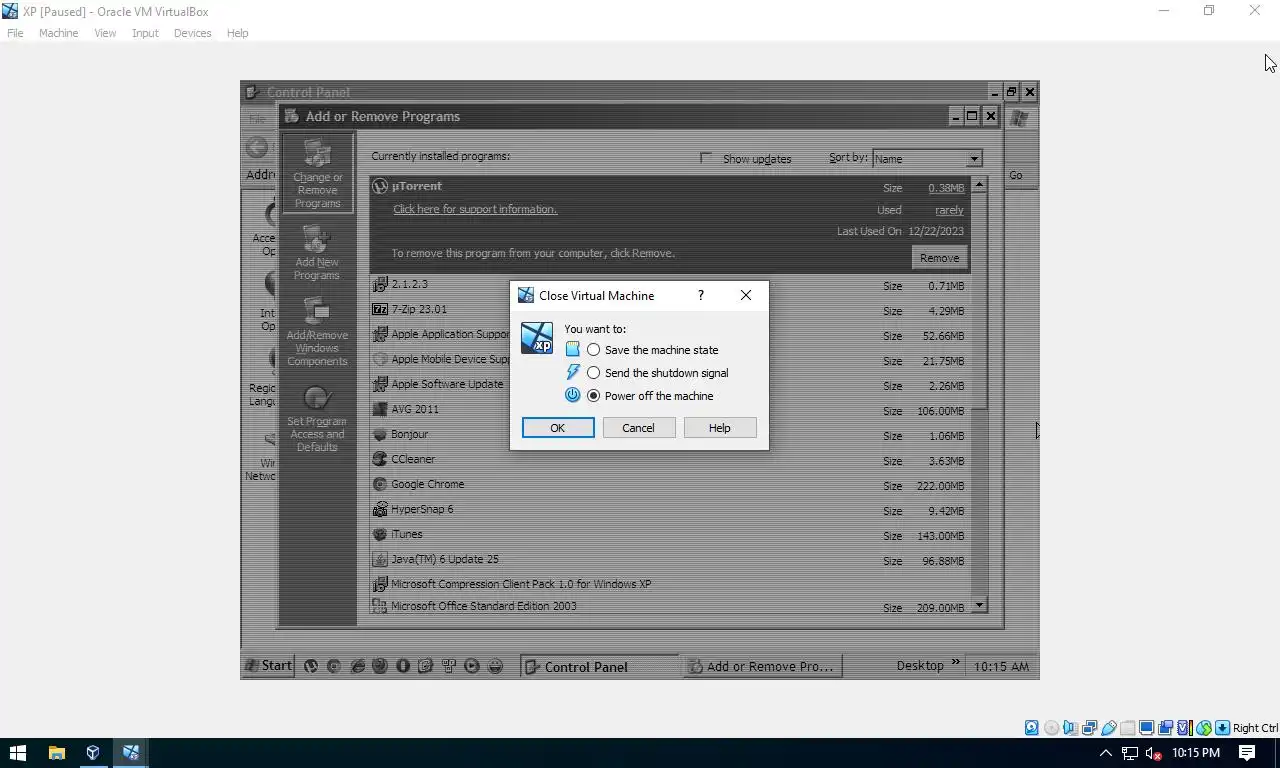The width and height of the screenshot is (1280, 768).
Task: Toggle the Show updates checkbox
Action: point(706,158)
